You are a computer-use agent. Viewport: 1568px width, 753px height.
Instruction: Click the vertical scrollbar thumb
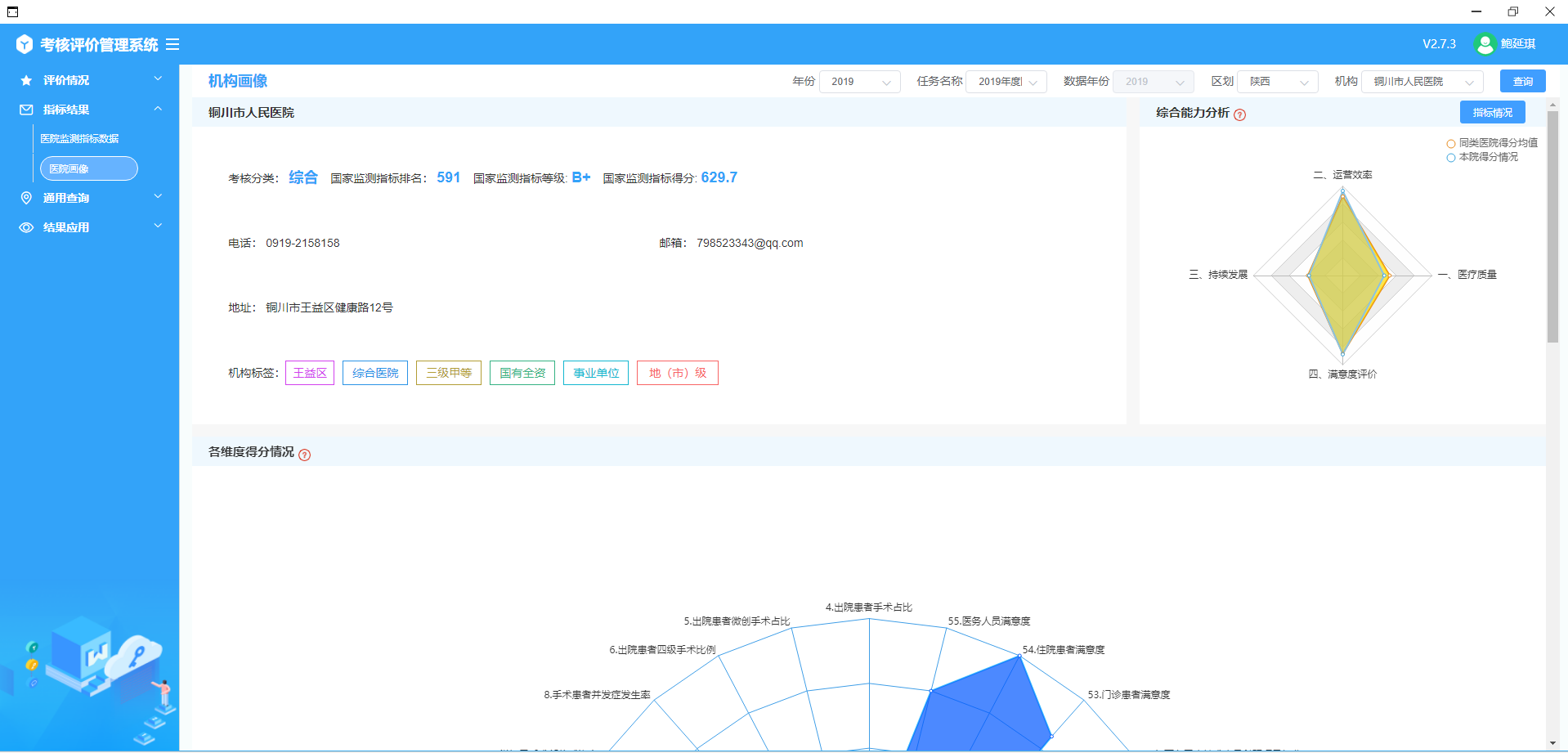pos(1552,226)
